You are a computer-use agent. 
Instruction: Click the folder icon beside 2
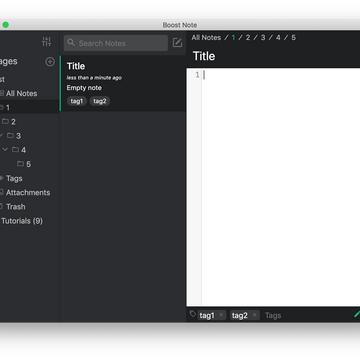point(5,121)
